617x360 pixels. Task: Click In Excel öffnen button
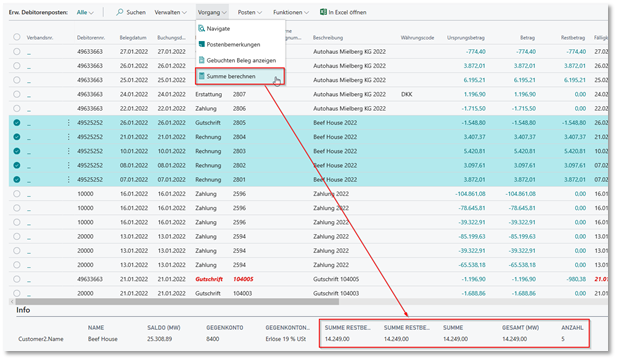343,12
